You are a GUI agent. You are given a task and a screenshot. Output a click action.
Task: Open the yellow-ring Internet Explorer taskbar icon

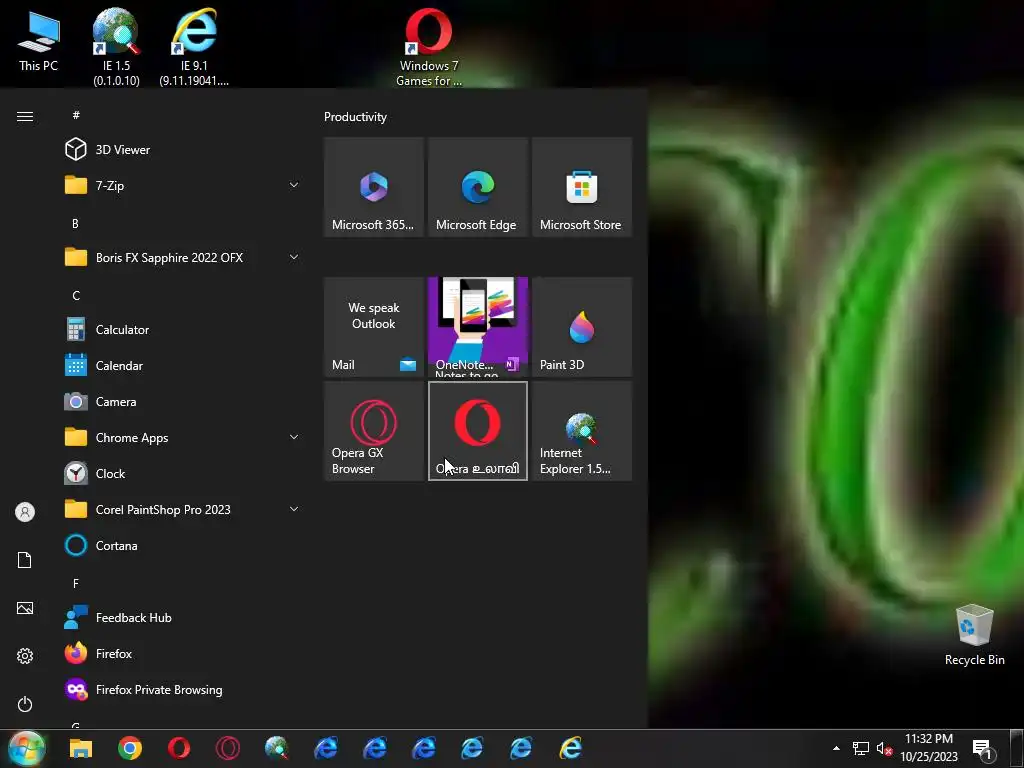click(x=570, y=748)
